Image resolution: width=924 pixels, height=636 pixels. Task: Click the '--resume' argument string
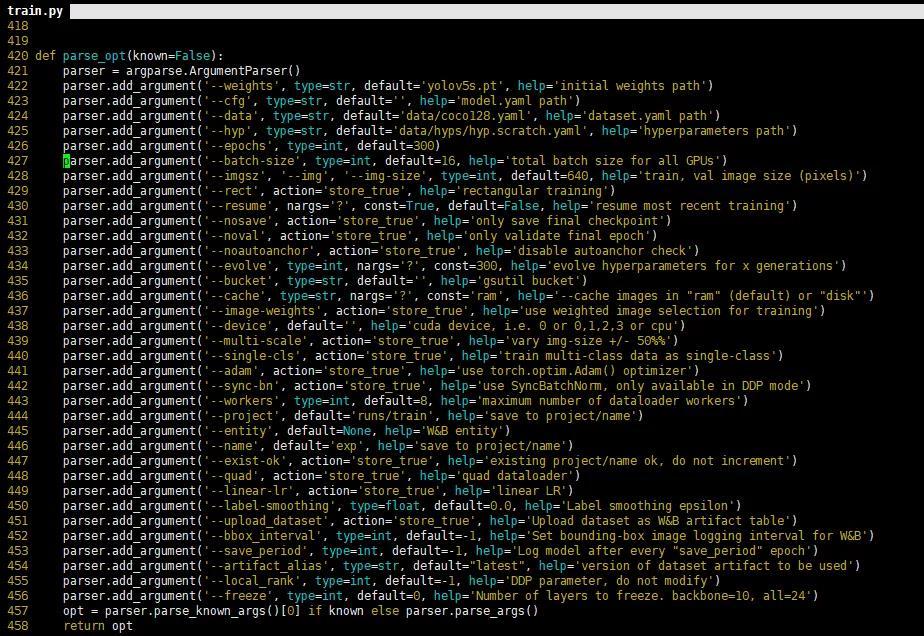tap(234, 206)
